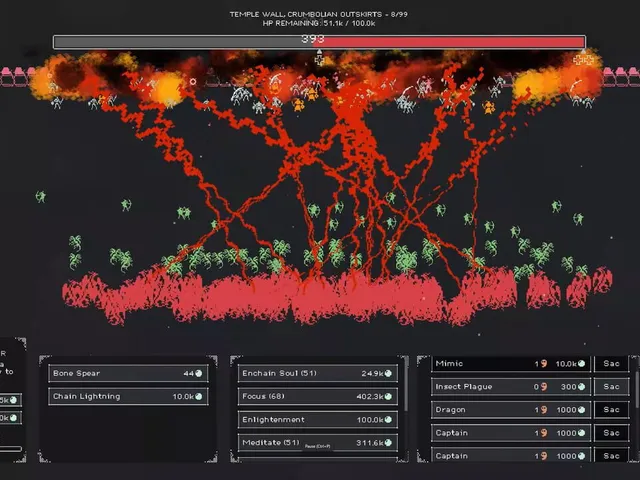Viewport: 640px width, 480px height.
Task: Click the soul orb icon on Enlightenment
Action: coord(388,420)
